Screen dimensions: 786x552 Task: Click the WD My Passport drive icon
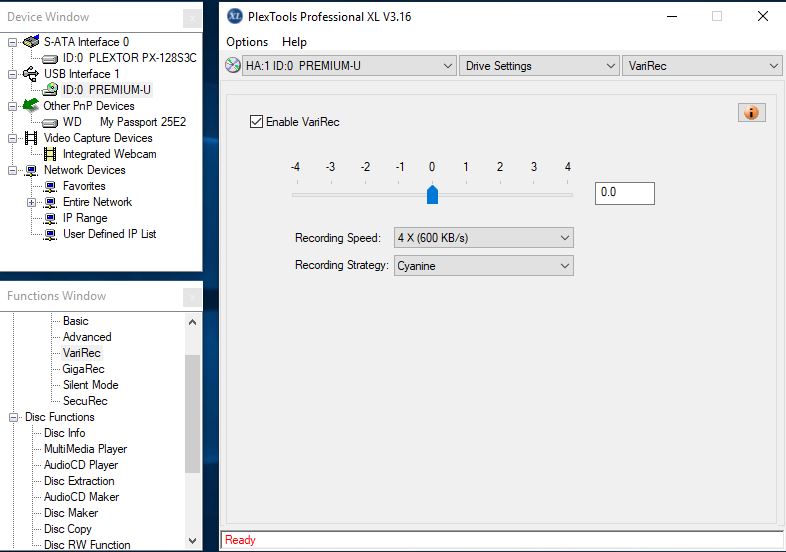(50, 122)
